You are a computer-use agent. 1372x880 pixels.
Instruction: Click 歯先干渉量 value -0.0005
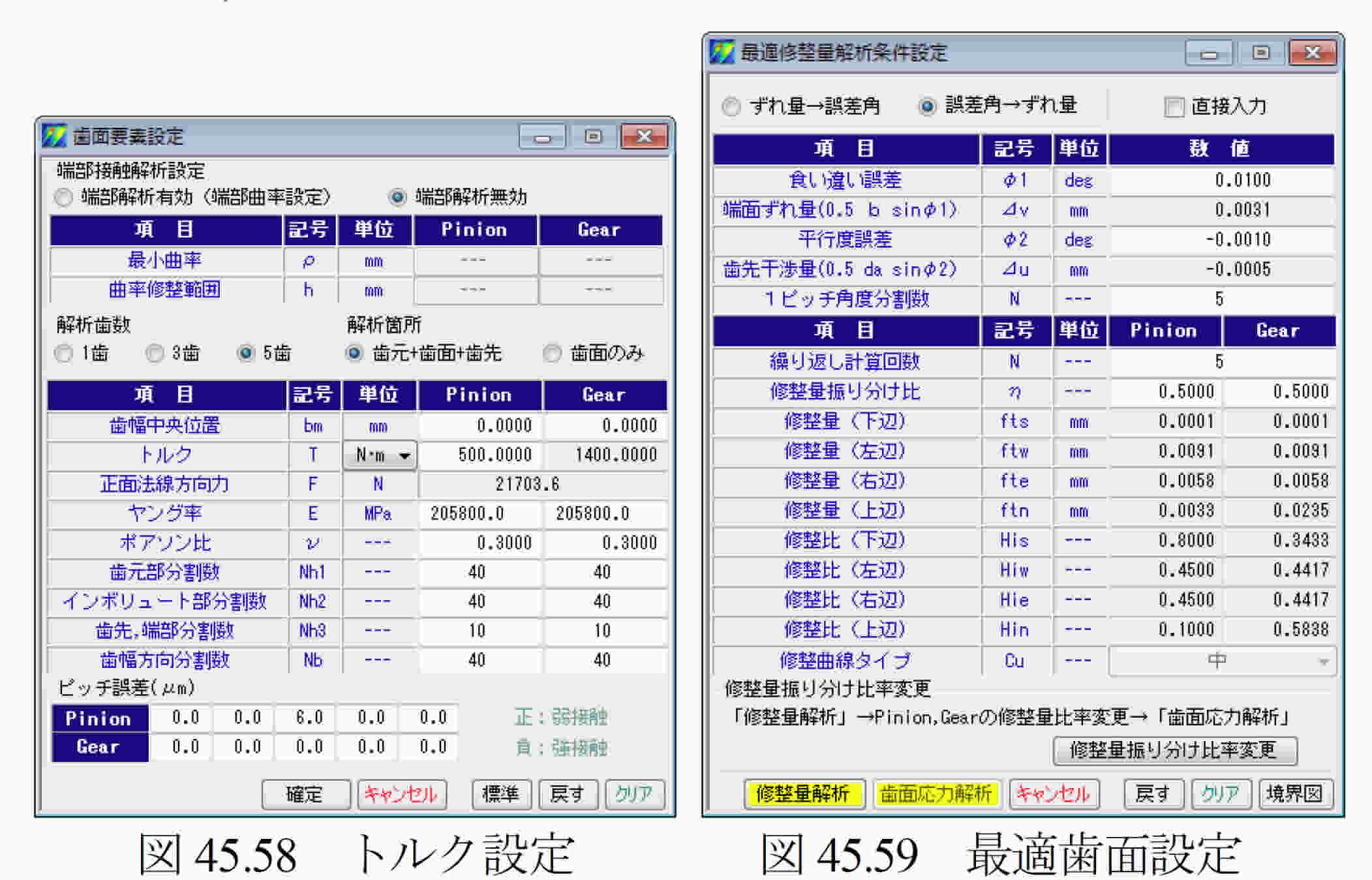(1222, 269)
